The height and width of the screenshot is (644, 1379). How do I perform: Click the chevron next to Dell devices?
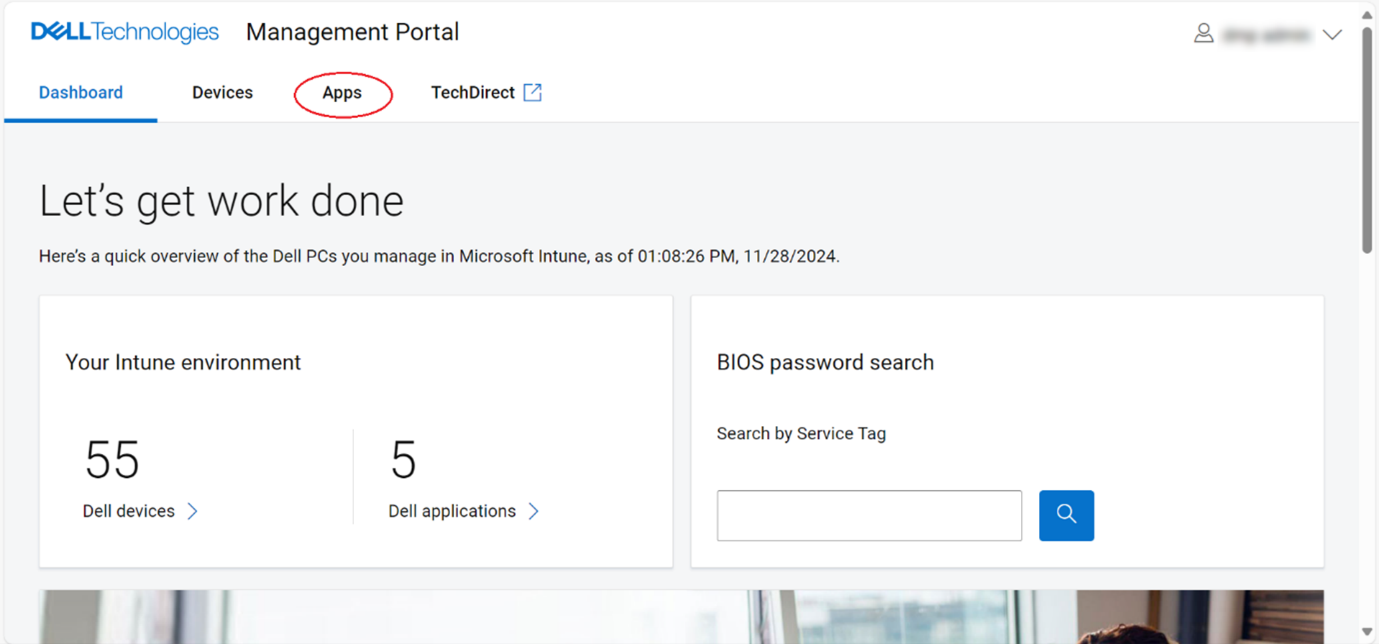pos(193,511)
